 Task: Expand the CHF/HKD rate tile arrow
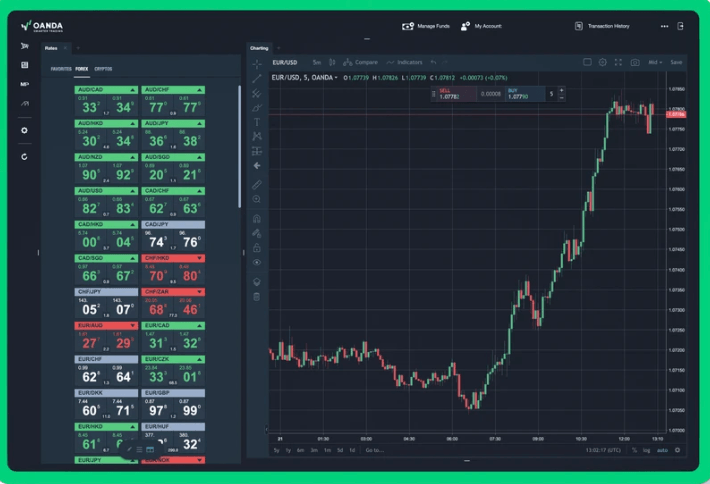coord(199,258)
